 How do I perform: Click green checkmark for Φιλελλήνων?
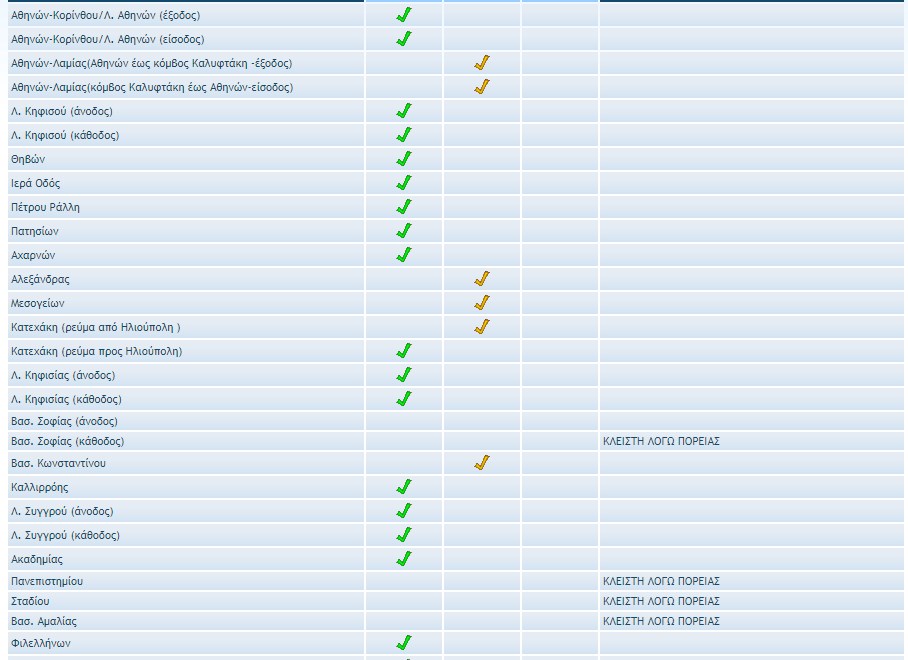coord(404,643)
